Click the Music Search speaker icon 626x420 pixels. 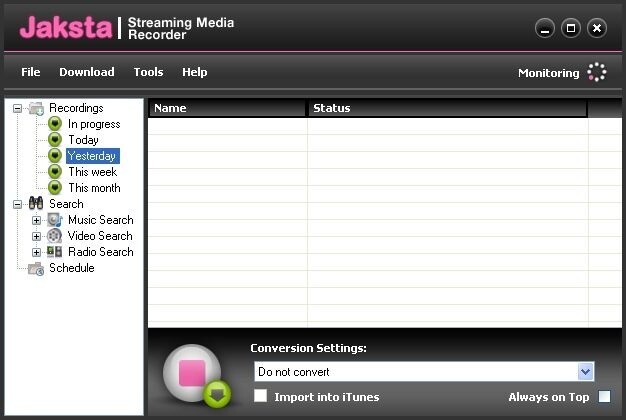pos(55,220)
